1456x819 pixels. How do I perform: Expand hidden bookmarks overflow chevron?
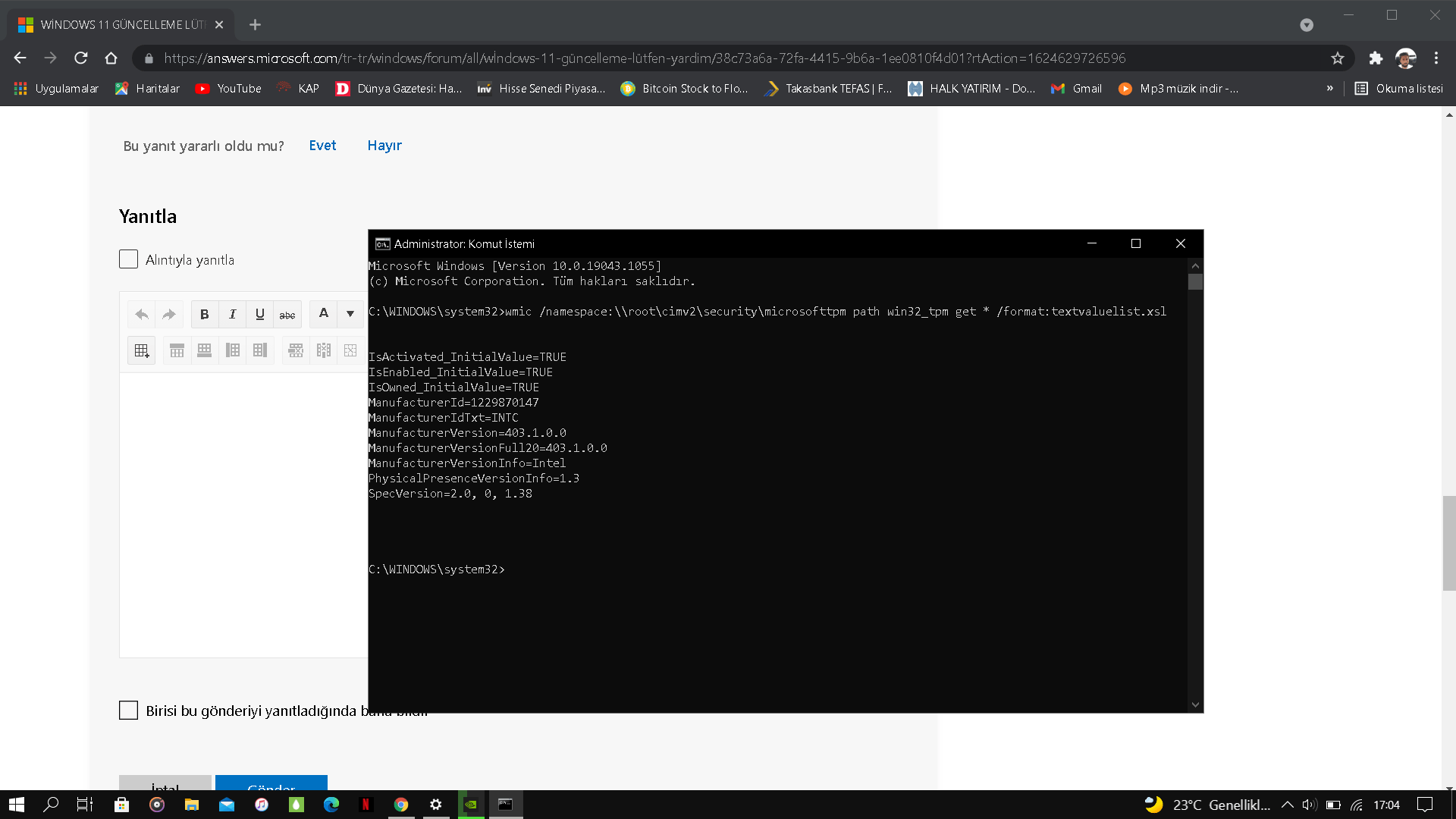click(x=1329, y=89)
